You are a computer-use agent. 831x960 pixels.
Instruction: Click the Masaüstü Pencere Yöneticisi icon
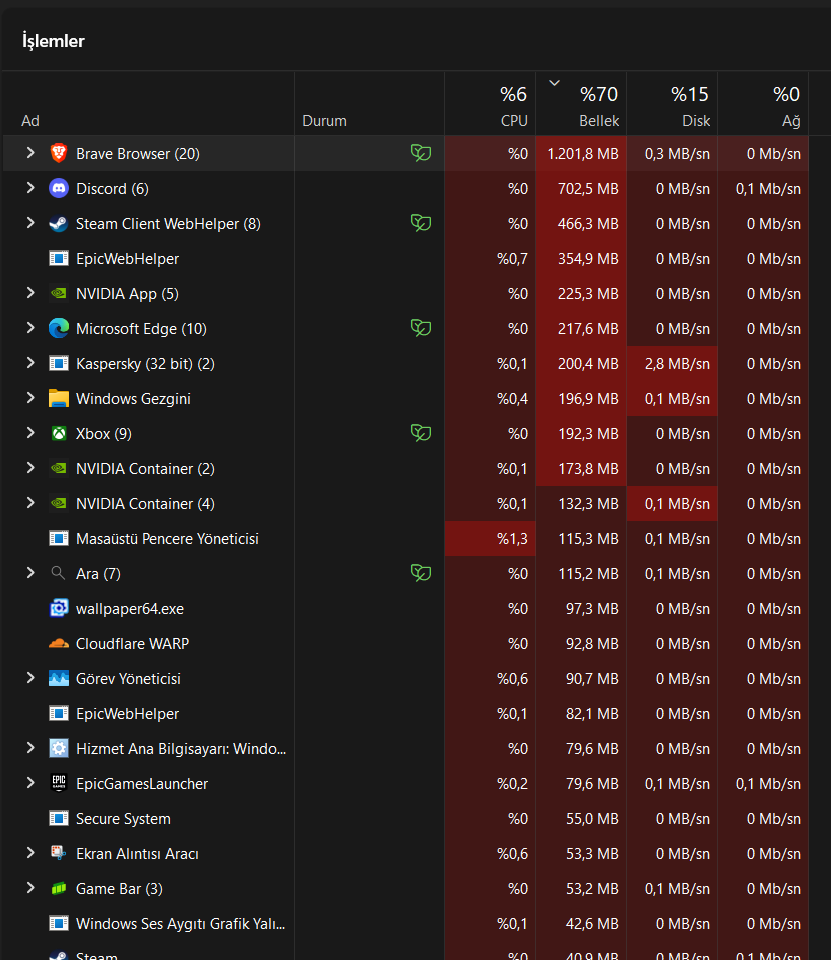pyautogui.click(x=59, y=538)
